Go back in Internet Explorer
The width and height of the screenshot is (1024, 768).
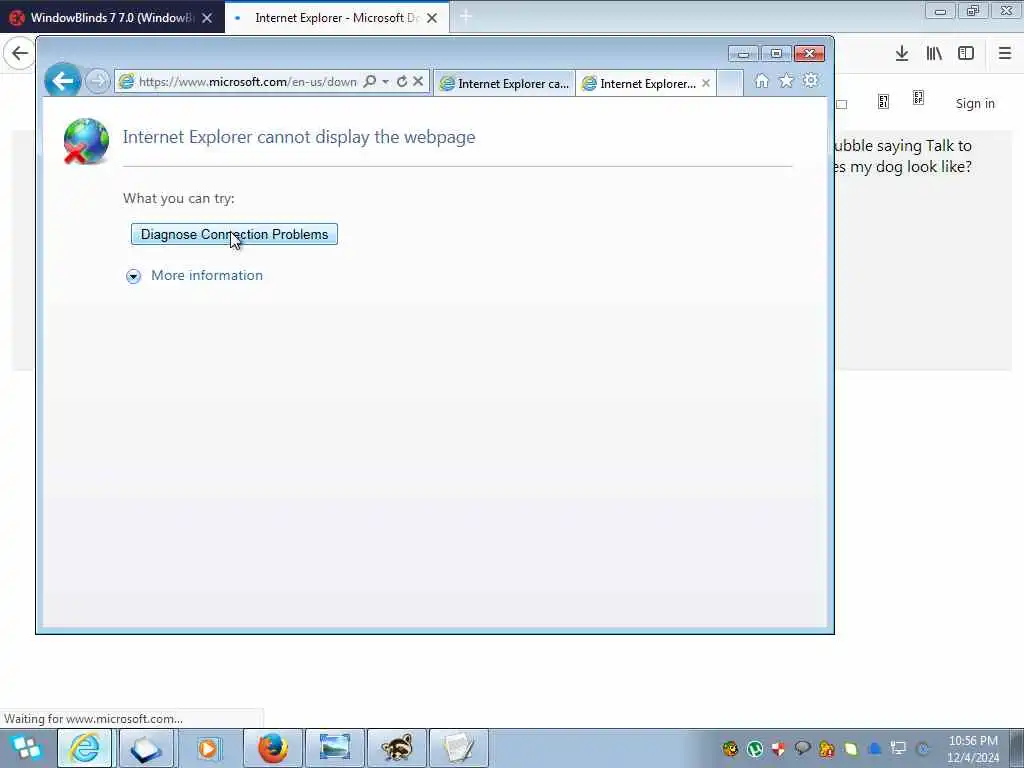(x=63, y=81)
